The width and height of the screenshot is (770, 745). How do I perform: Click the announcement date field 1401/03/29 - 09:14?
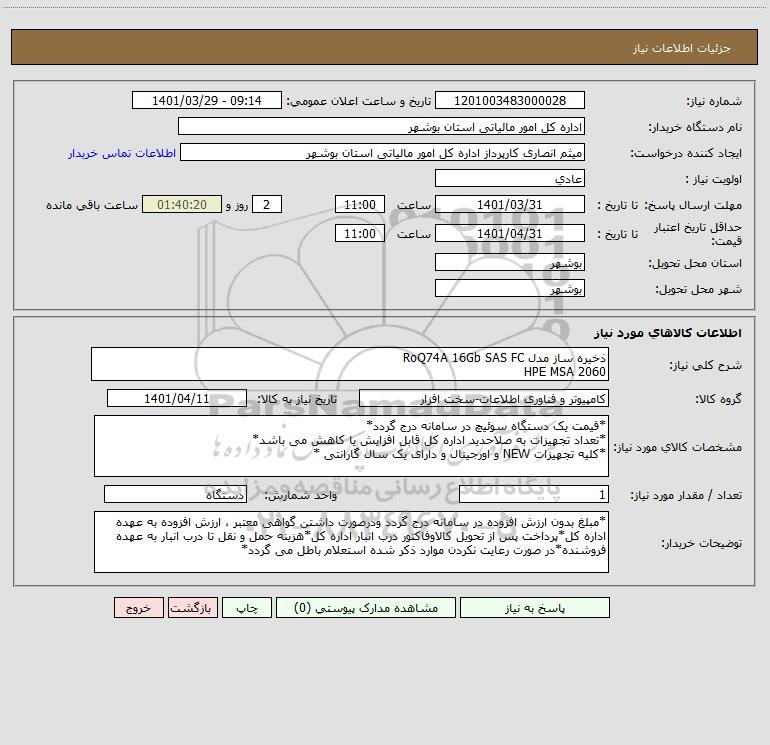(x=207, y=100)
